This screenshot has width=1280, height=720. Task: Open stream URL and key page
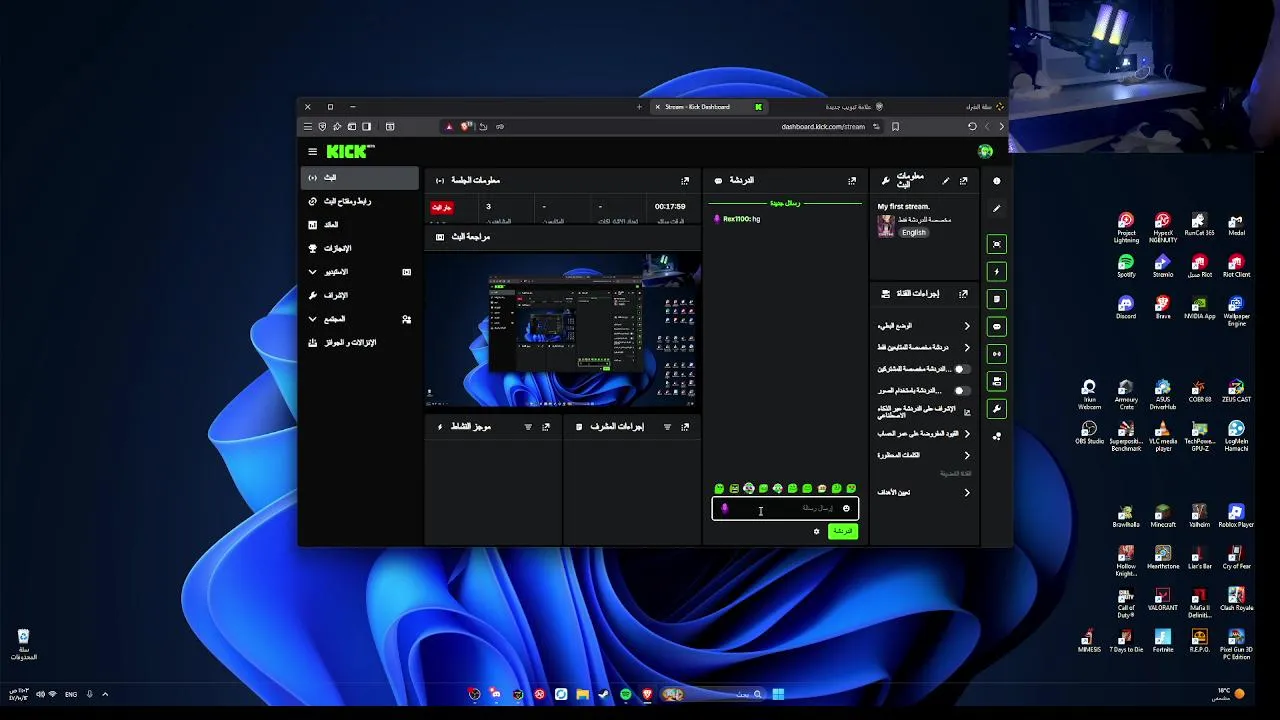click(x=359, y=201)
